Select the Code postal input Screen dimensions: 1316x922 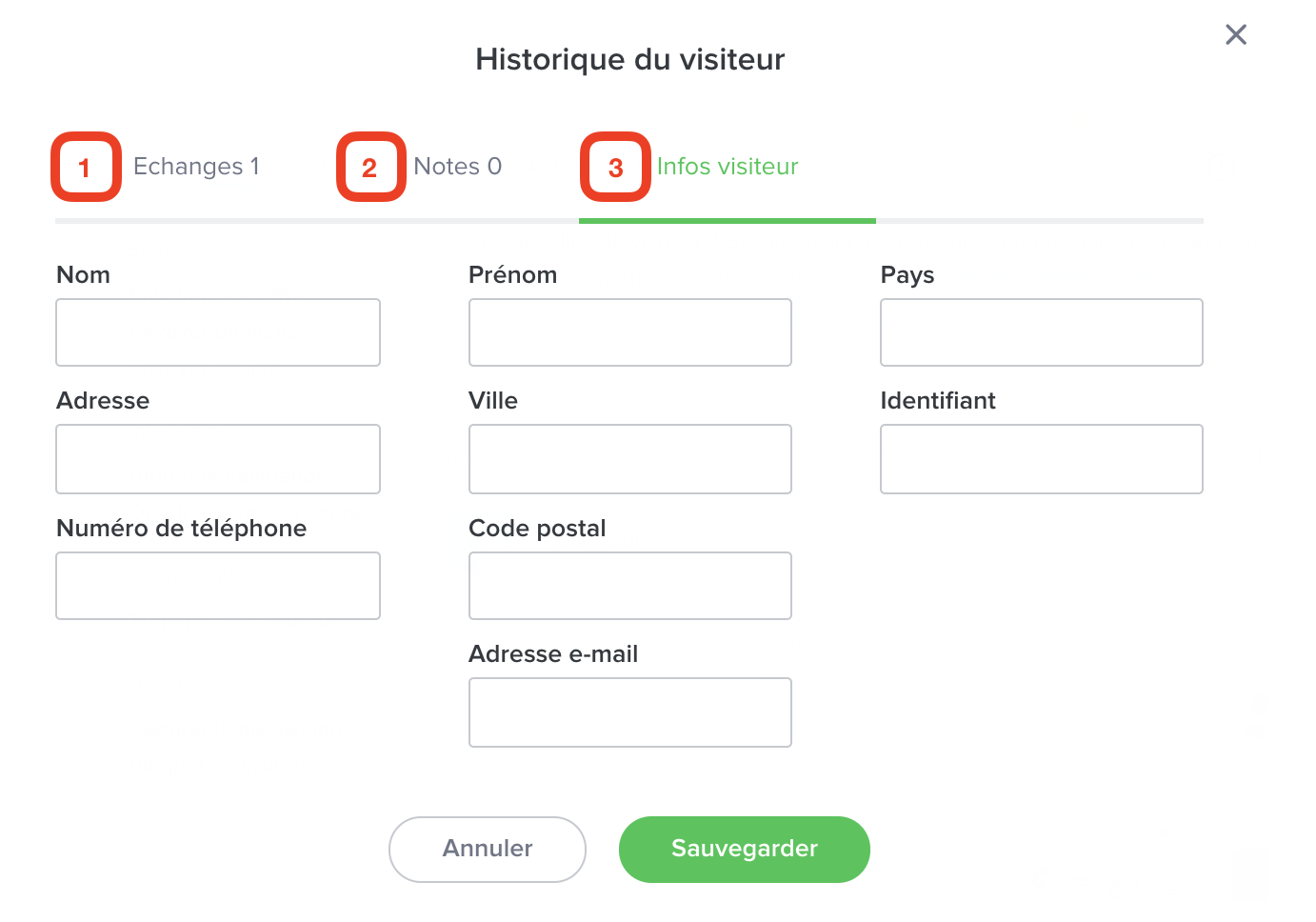(630, 586)
